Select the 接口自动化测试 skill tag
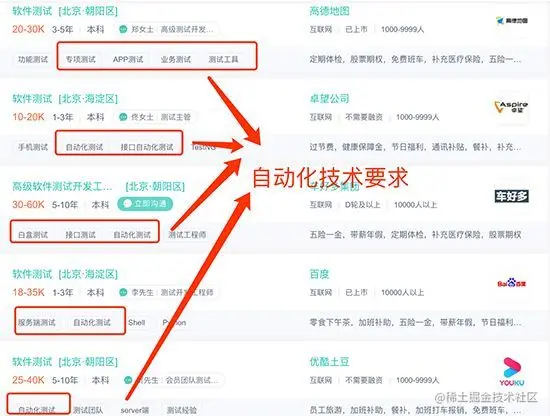This screenshot has height=416, width=550. (x=147, y=147)
